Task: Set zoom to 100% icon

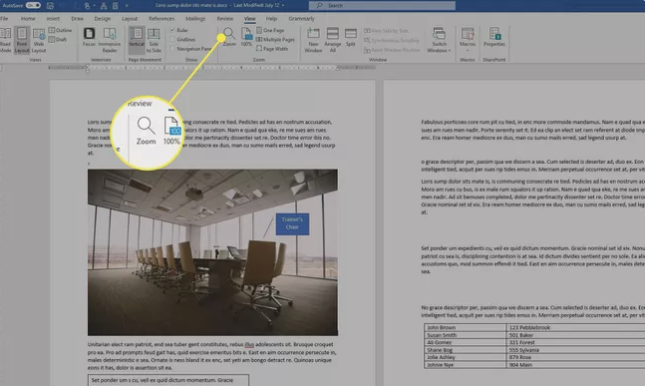Action: pos(246,37)
